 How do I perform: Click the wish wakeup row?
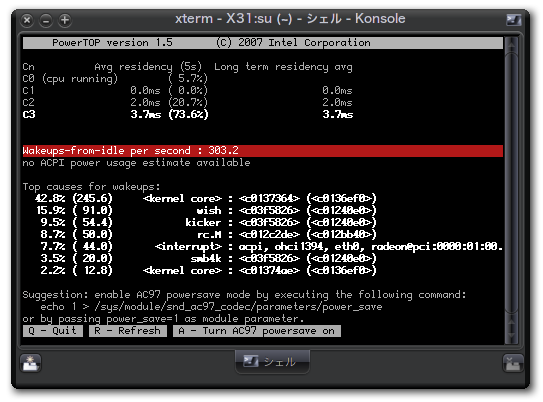pyautogui.click(x=206, y=211)
